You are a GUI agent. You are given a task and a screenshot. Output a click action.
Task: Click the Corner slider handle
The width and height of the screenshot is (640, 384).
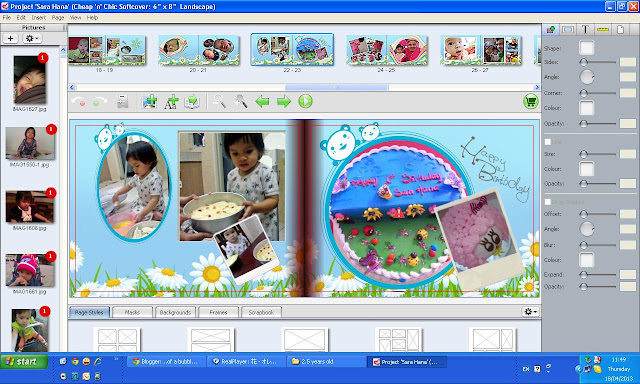(584, 93)
